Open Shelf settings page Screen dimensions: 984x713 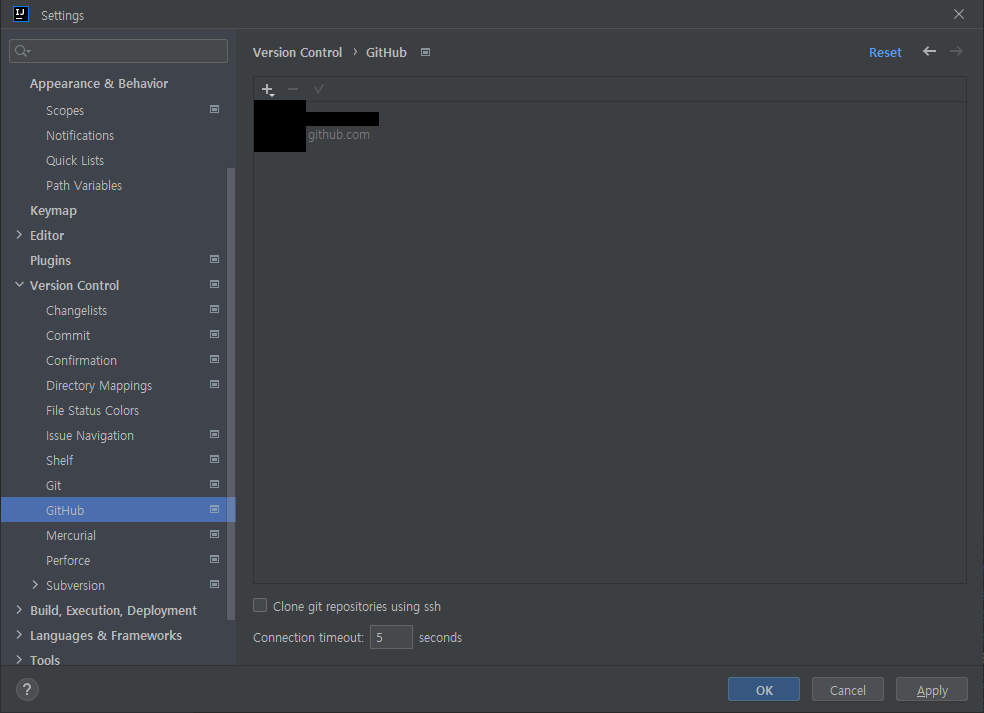59,461
